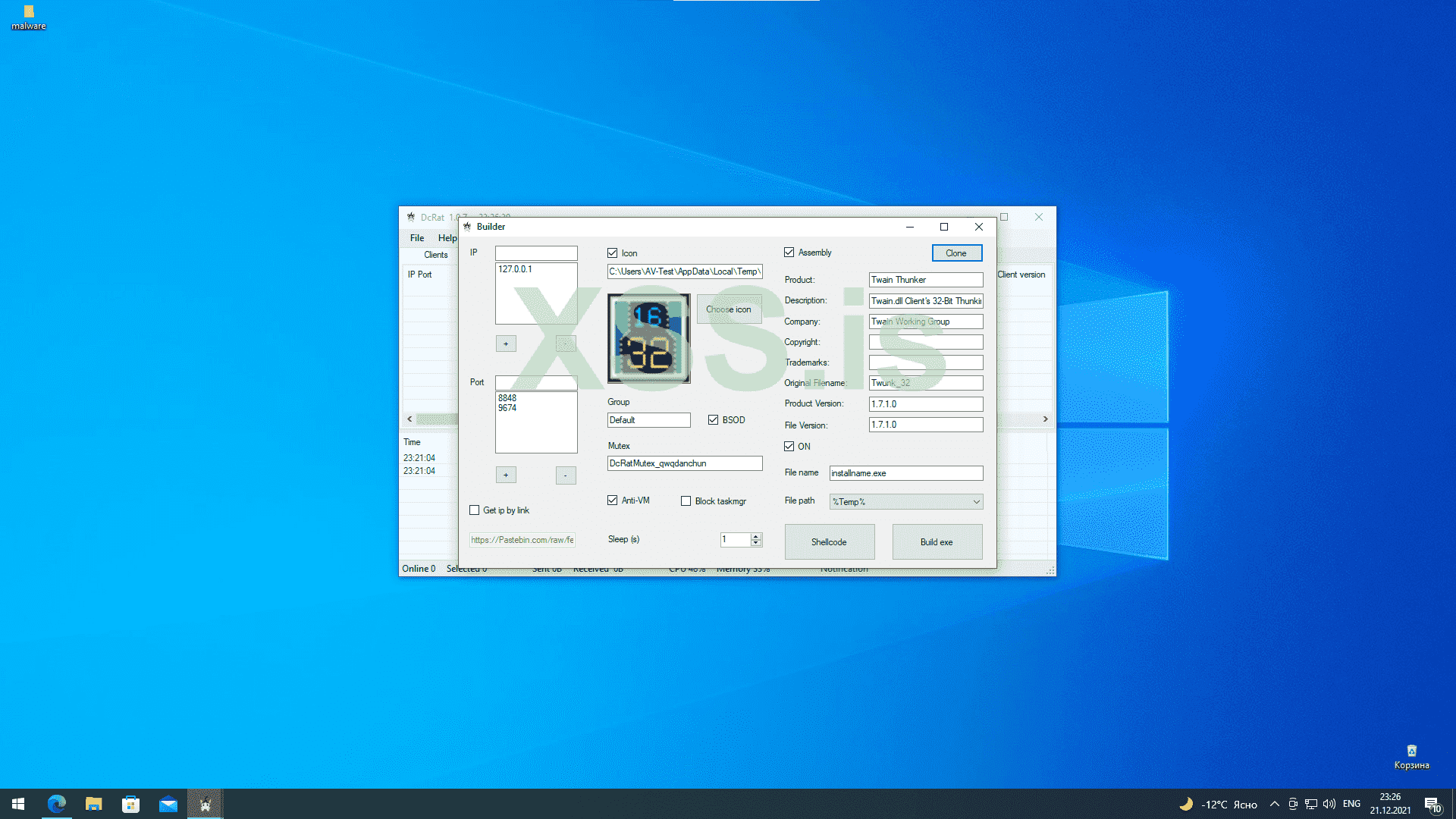Expand the File path dropdown
Screen dimensions: 1456x819
coord(976,502)
